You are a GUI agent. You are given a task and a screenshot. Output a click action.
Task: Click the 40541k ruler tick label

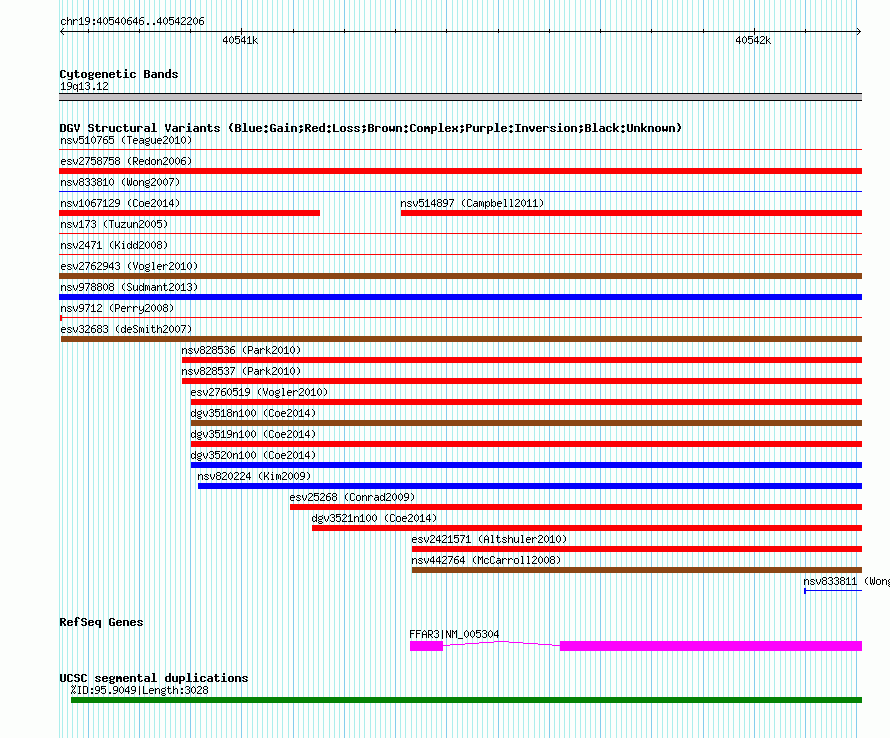point(240,40)
